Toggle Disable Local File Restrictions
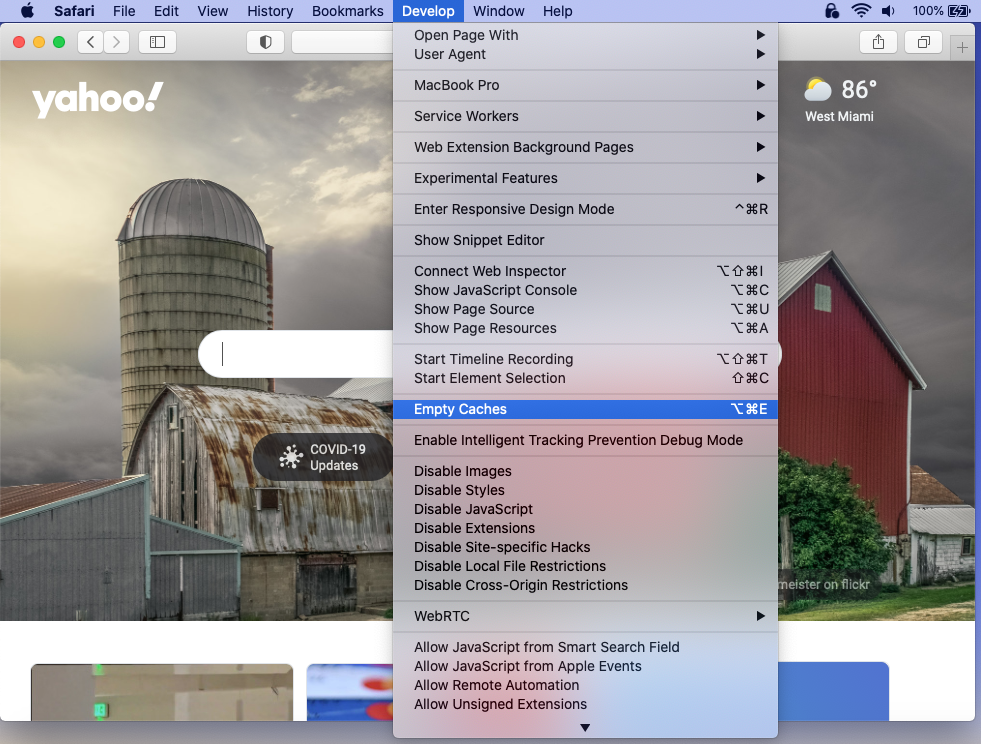This screenshot has width=981, height=744. pos(585,566)
